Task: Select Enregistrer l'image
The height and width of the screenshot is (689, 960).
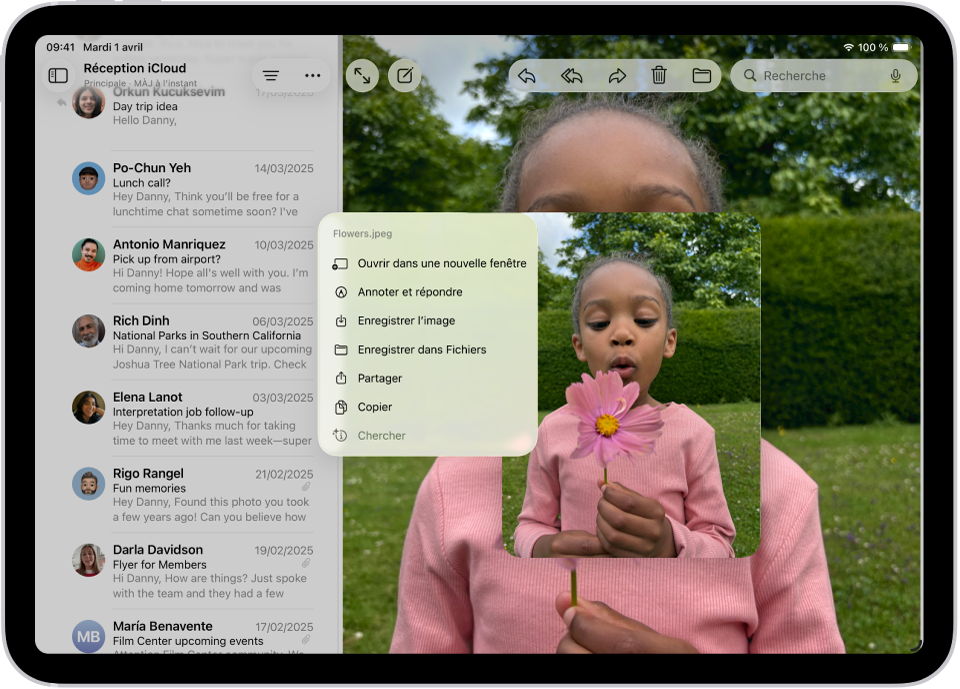Action: tap(429, 321)
